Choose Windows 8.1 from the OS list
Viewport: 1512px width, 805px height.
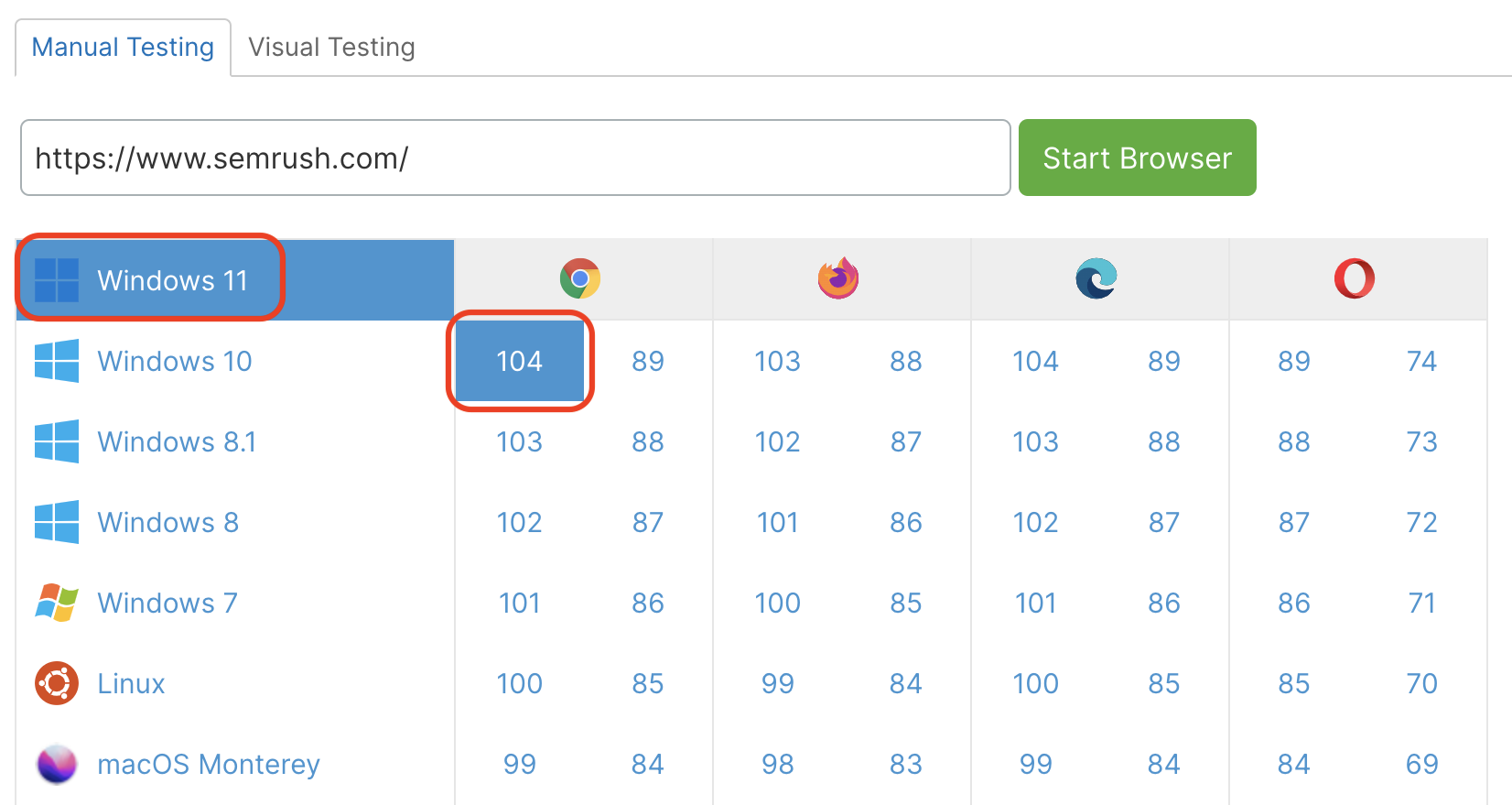(x=177, y=441)
